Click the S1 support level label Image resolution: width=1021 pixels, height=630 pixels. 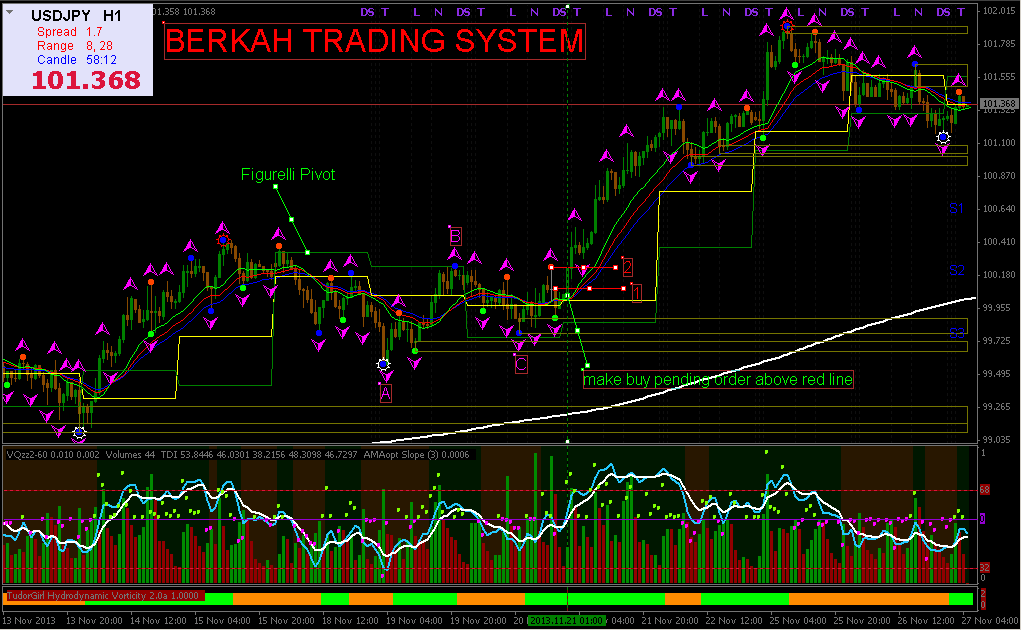pyautogui.click(x=956, y=208)
